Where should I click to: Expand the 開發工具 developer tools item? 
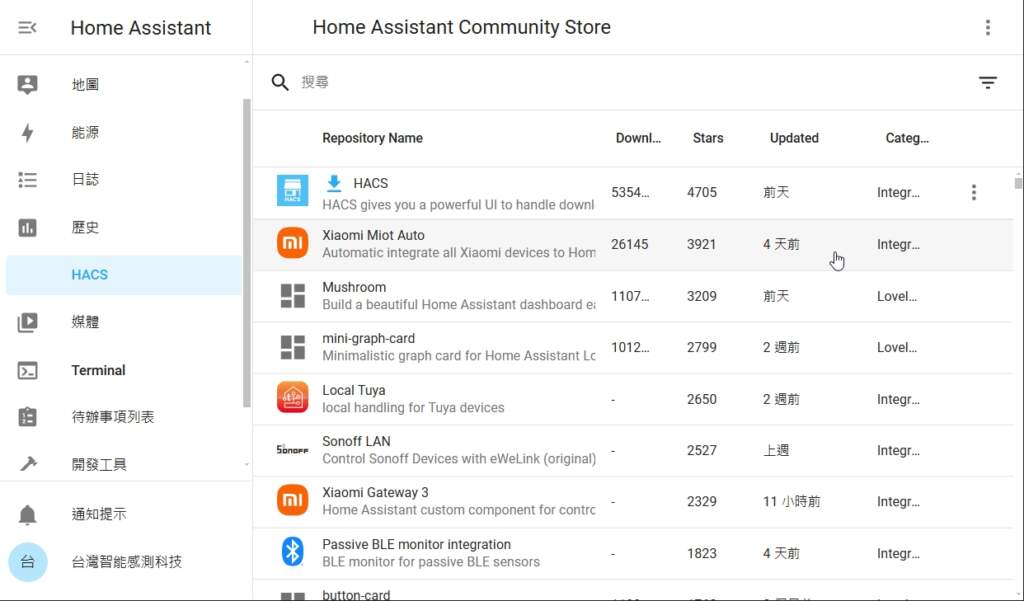[98, 464]
